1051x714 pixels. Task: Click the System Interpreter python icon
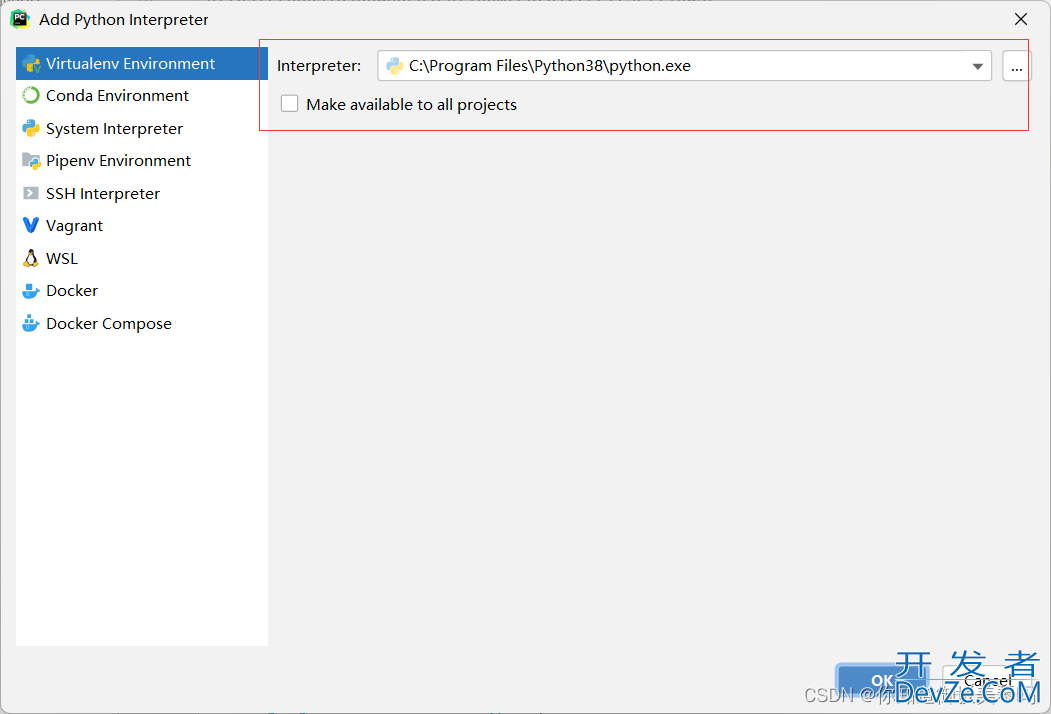pyautogui.click(x=31, y=129)
